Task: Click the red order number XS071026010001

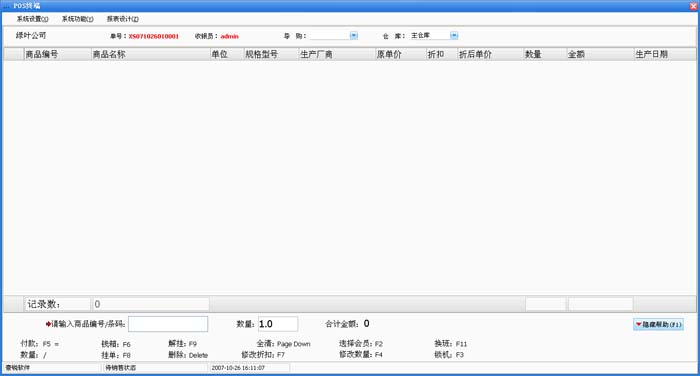Action: pyautogui.click(x=154, y=36)
